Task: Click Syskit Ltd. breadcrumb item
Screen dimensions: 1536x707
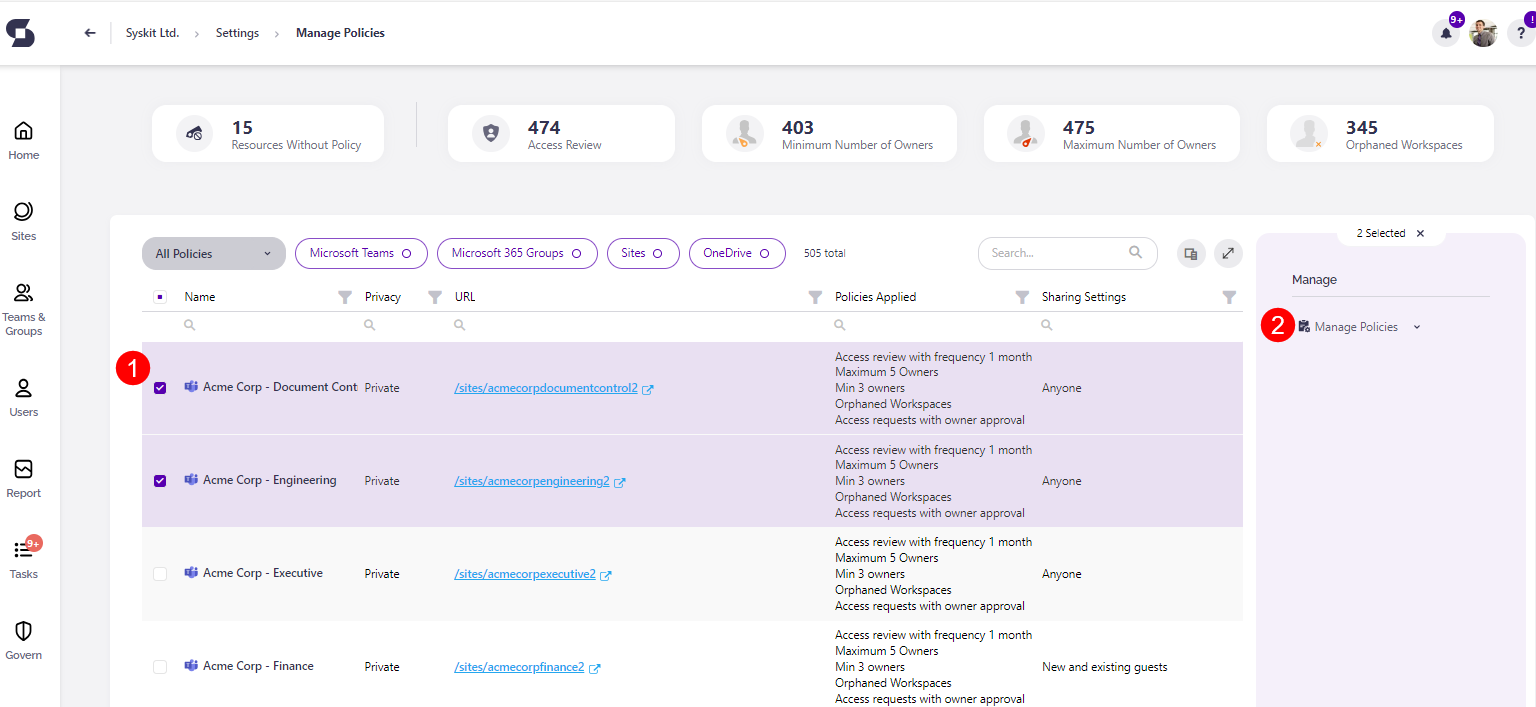Action: tap(152, 32)
